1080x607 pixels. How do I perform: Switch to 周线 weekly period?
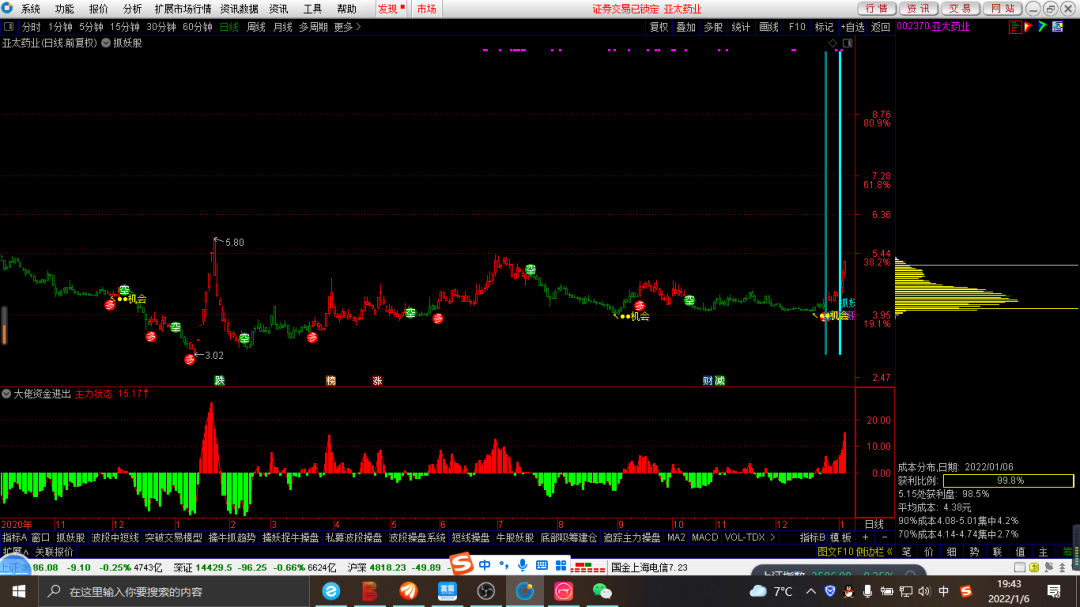(256, 27)
